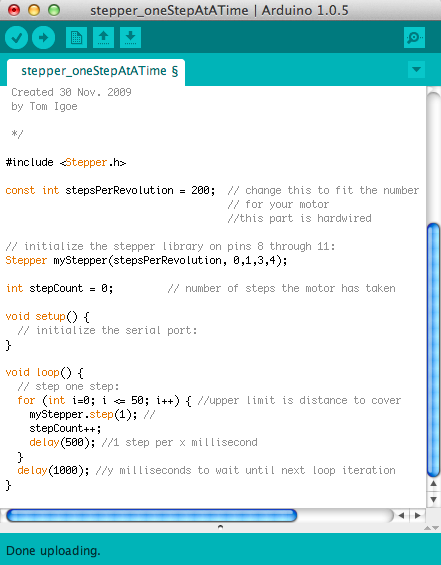Save the sketch with the down-arrow icon
The width and height of the screenshot is (441, 565).
(130, 37)
